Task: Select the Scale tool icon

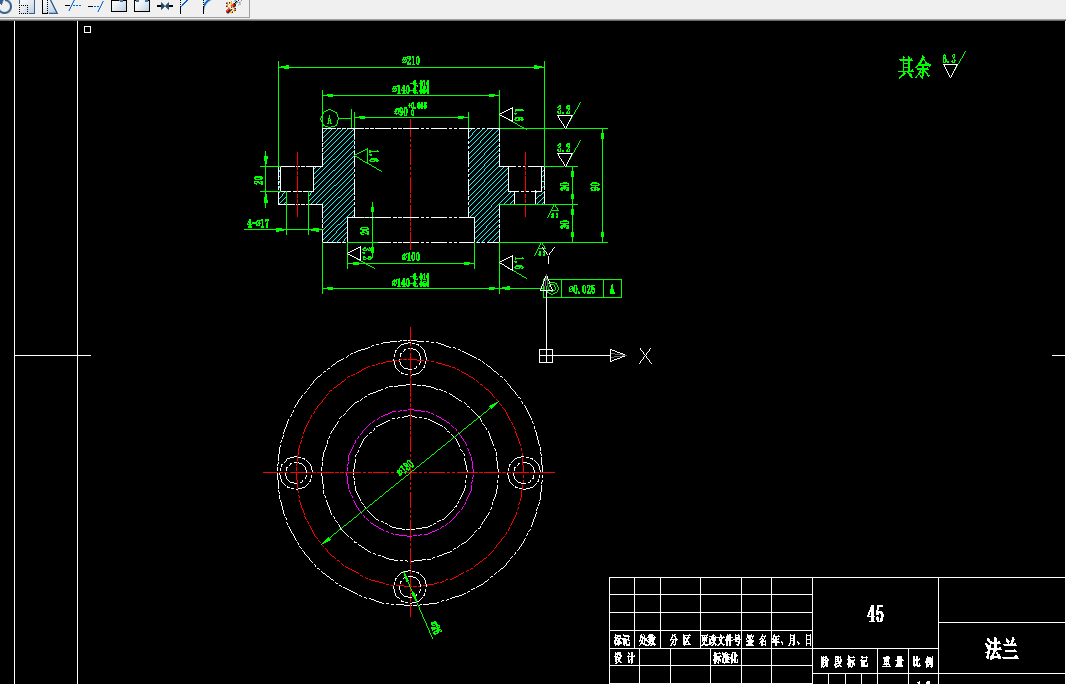Action: coord(27,6)
